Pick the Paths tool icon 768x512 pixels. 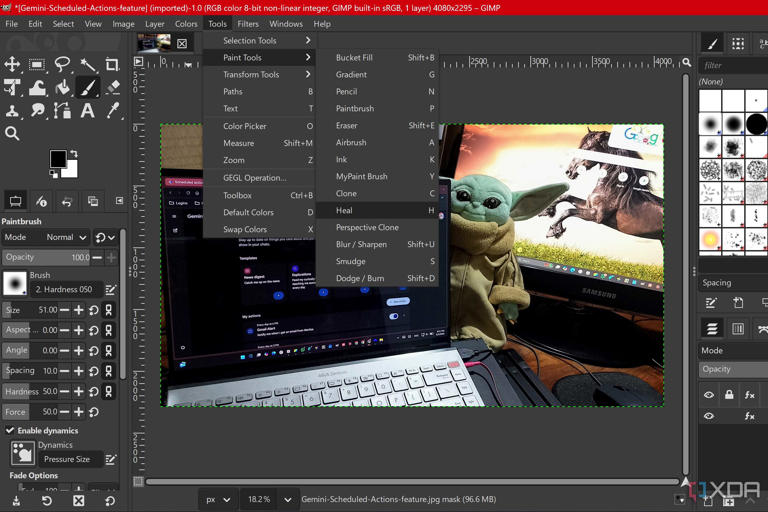[x=62, y=111]
